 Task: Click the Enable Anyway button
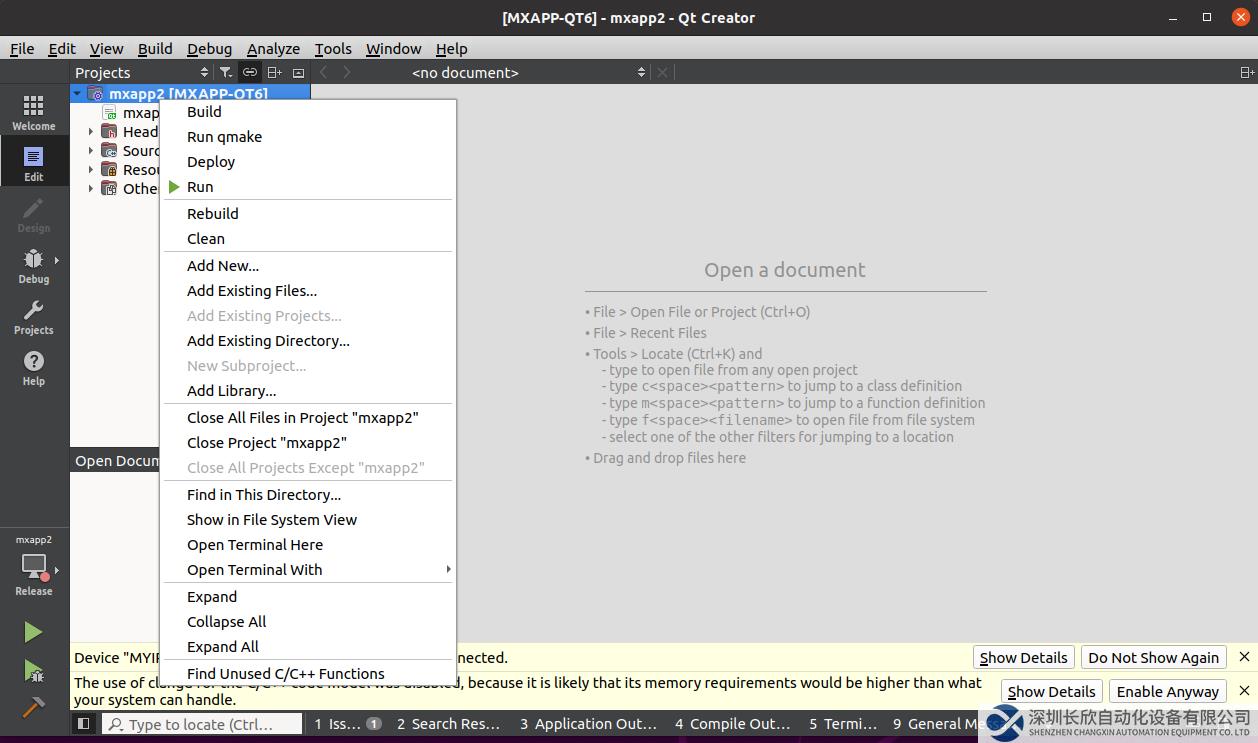click(x=1167, y=691)
